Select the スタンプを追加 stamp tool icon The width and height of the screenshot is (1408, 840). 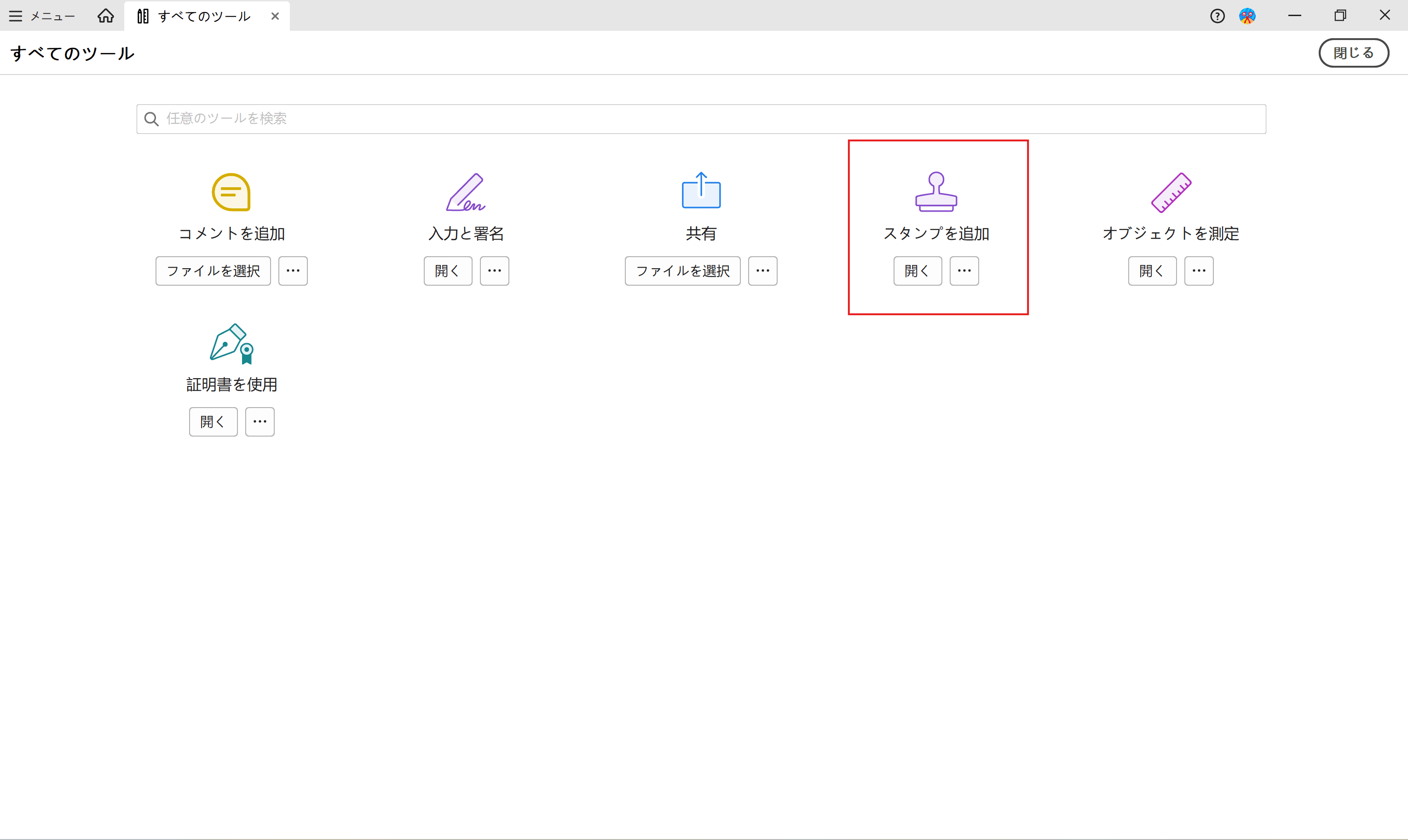tap(936, 192)
